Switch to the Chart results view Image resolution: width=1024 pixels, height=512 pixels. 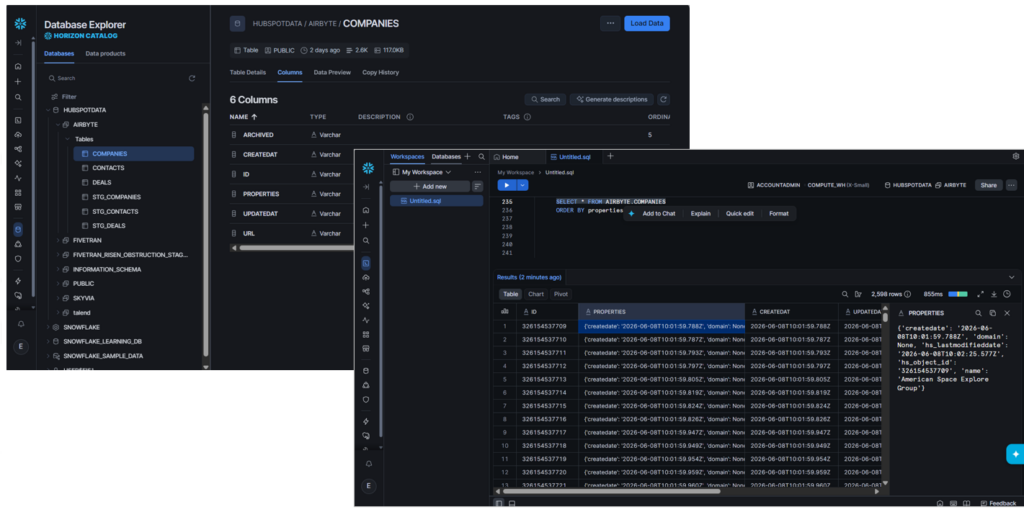[x=536, y=295]
